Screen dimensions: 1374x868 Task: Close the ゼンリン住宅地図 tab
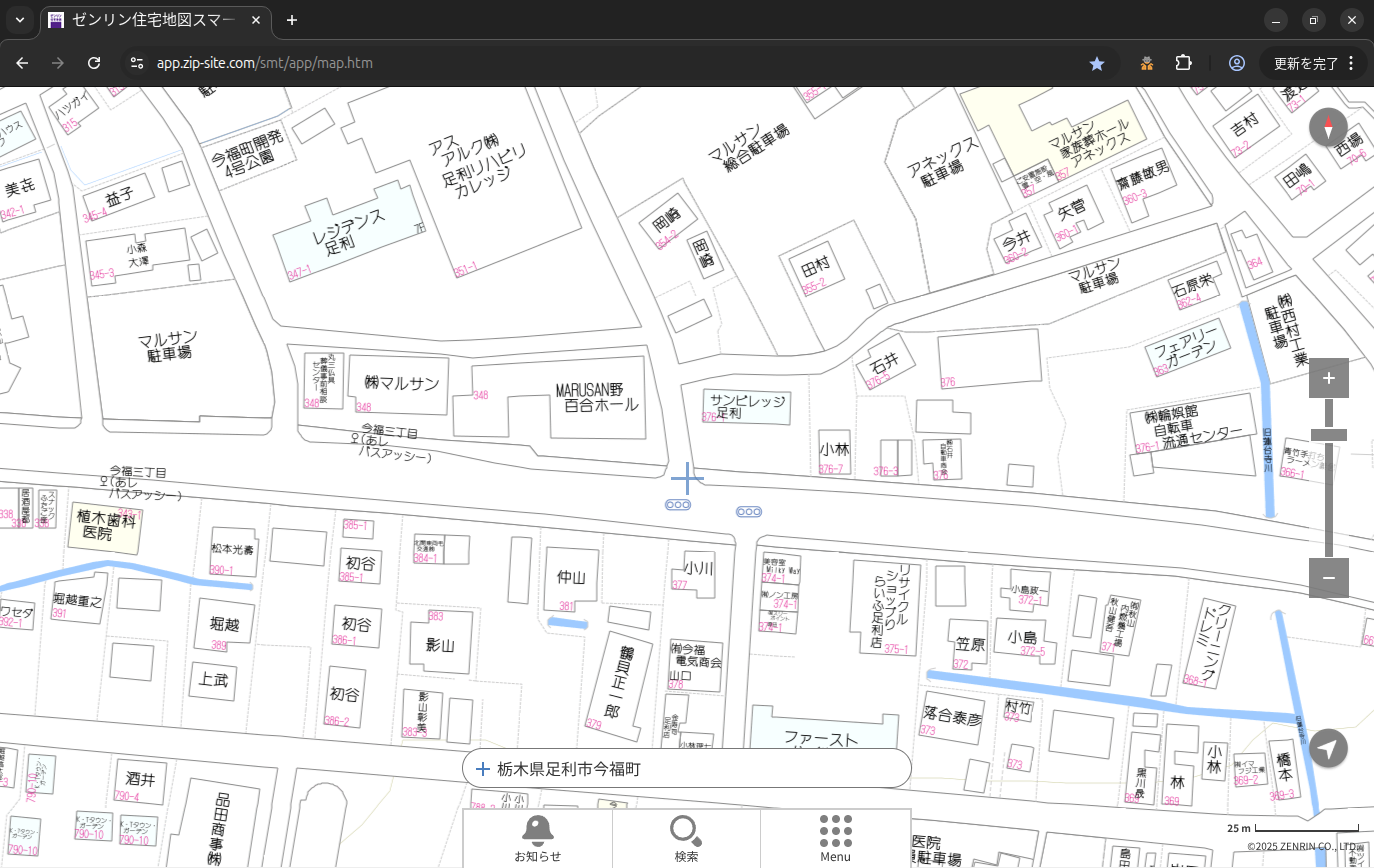pos(256,20)
